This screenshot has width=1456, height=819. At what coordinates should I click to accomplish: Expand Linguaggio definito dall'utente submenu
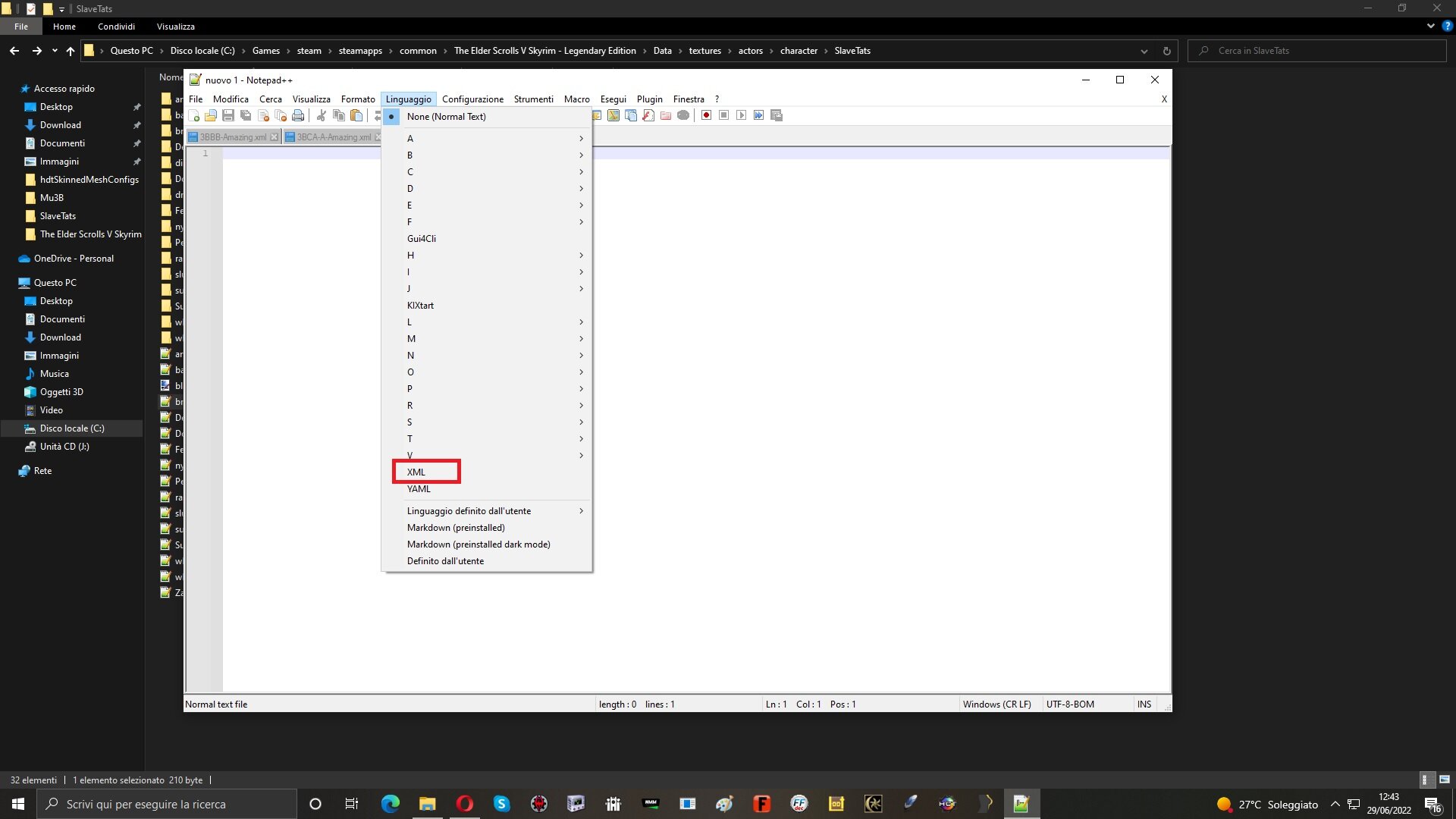487,511
